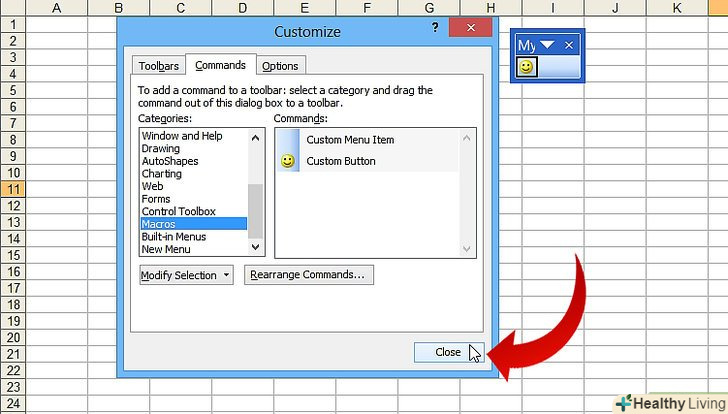Screen dimensions: 728x414
Task: Close the floating My toolbar
Action: click(x=569, y=45)
